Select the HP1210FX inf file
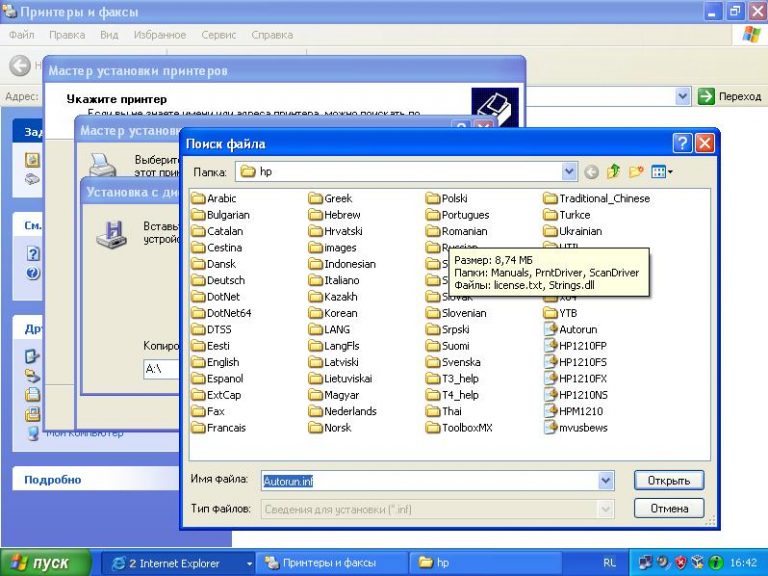Image resolution: width=768 pixels, height=576 pixels. (x=576, y=379)
